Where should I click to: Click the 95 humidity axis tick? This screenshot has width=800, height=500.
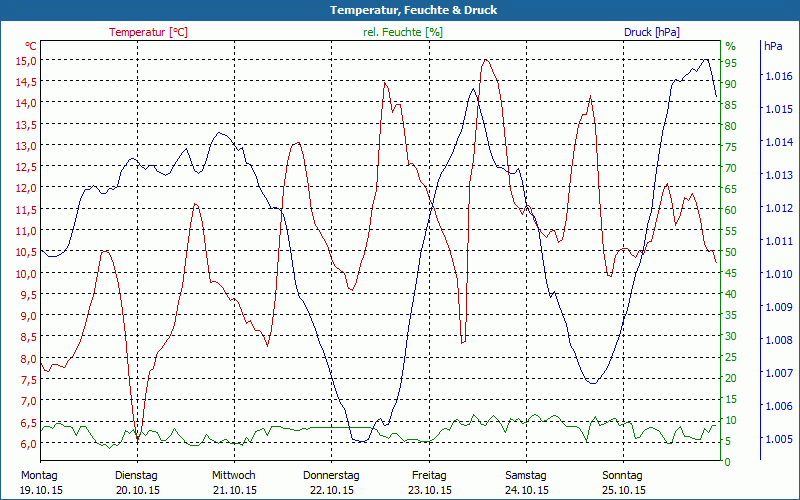[x=731, y=63]
